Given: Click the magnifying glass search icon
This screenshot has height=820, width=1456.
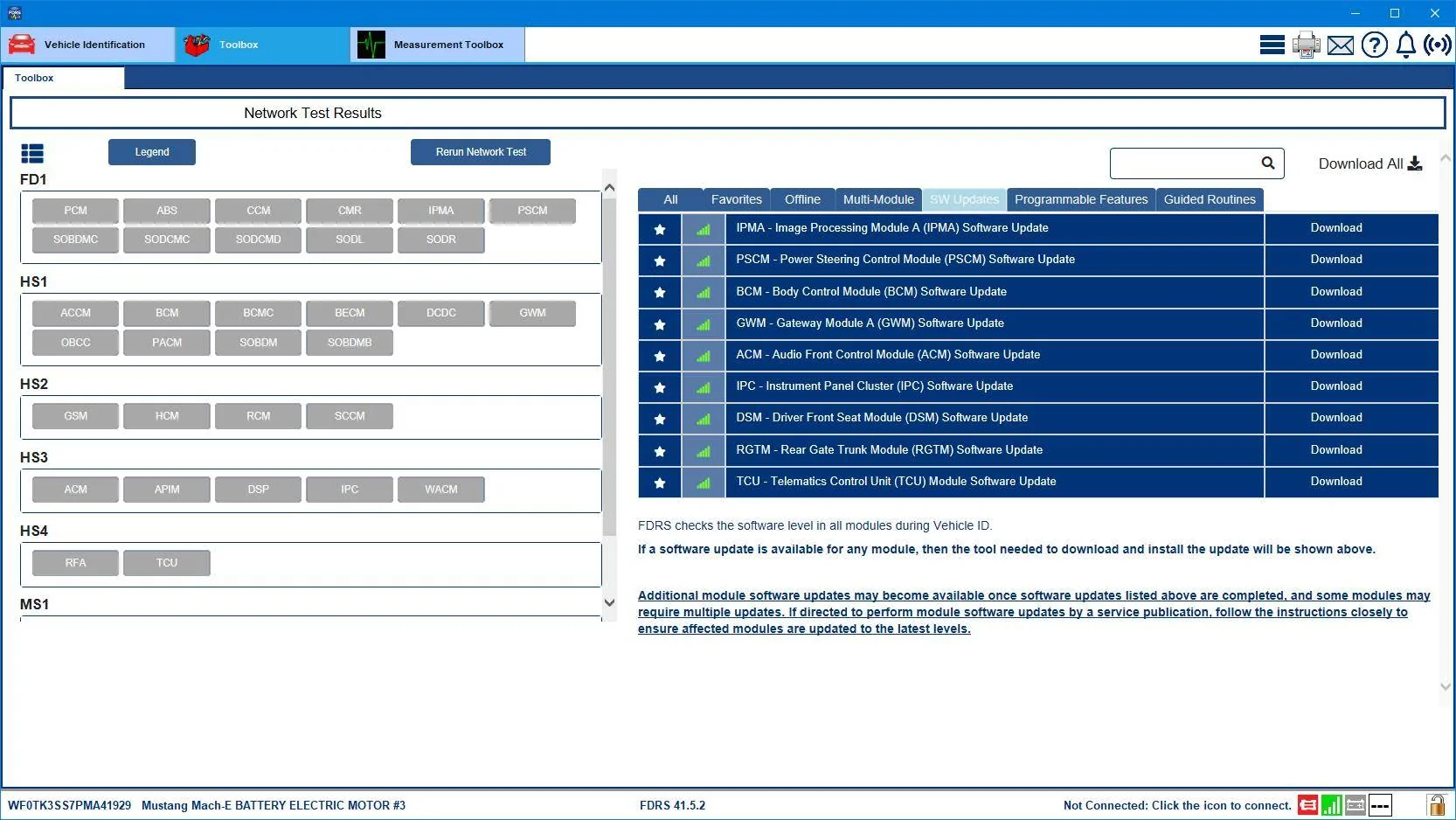Looking at the screenshot, I should [x=1268, y=163].
